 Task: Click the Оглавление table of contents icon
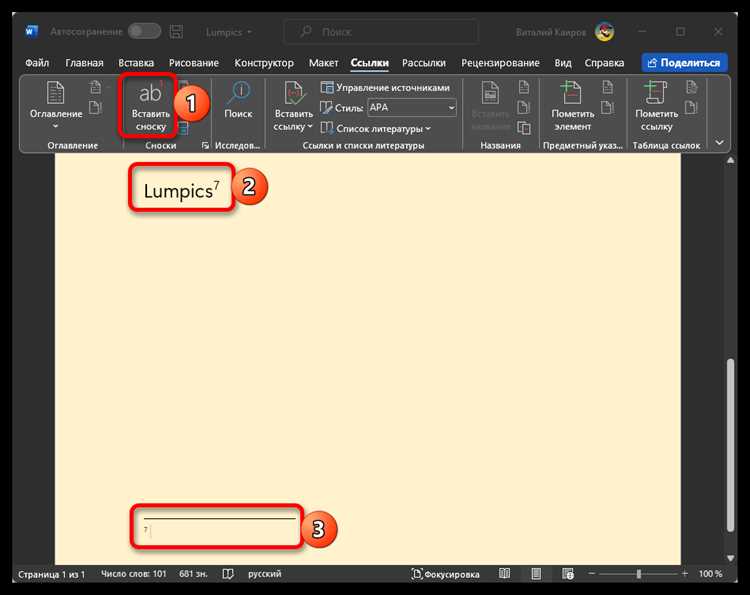[x=55, y=93]
